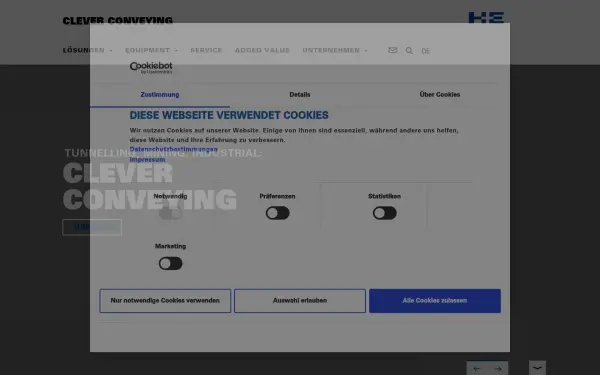The height and width of the screenshot is (375, 600).
Task: Click the next slide arrow
Action: click(498, 368)
